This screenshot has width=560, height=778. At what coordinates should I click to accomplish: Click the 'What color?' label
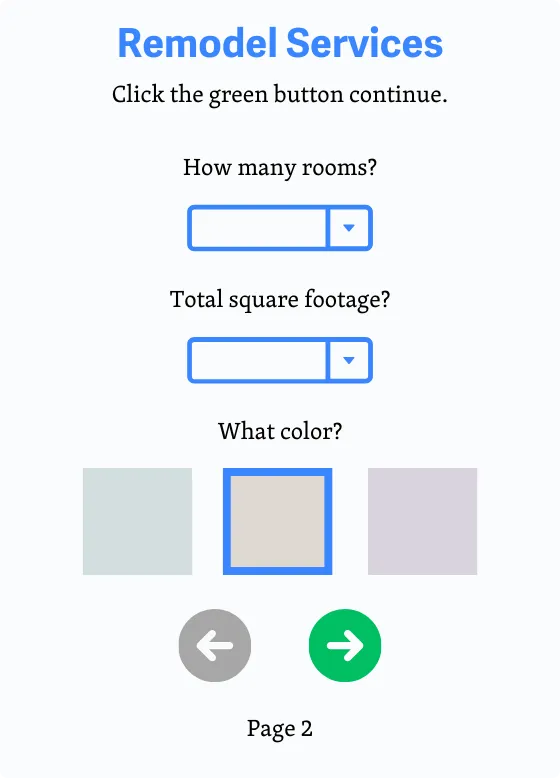[280, 431]
